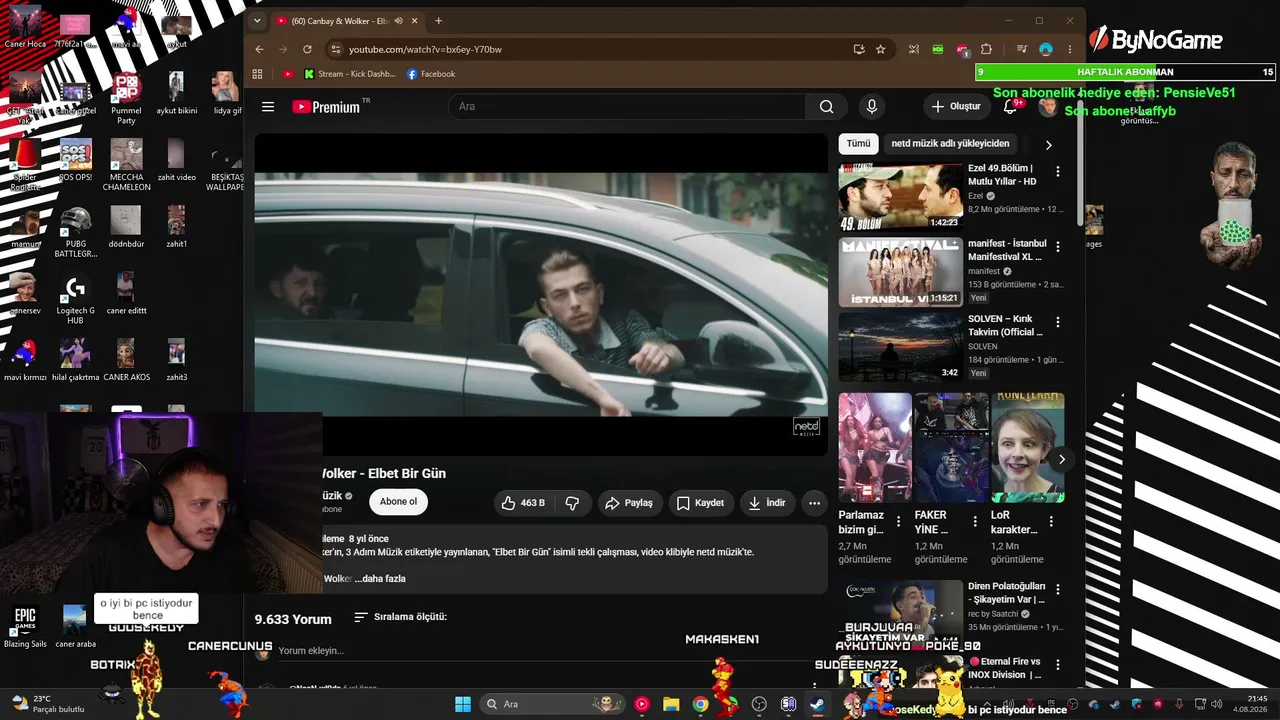Focus the YouTube search field
The height and width of the screenshot is (720, 1280).
tap(627, 107)
